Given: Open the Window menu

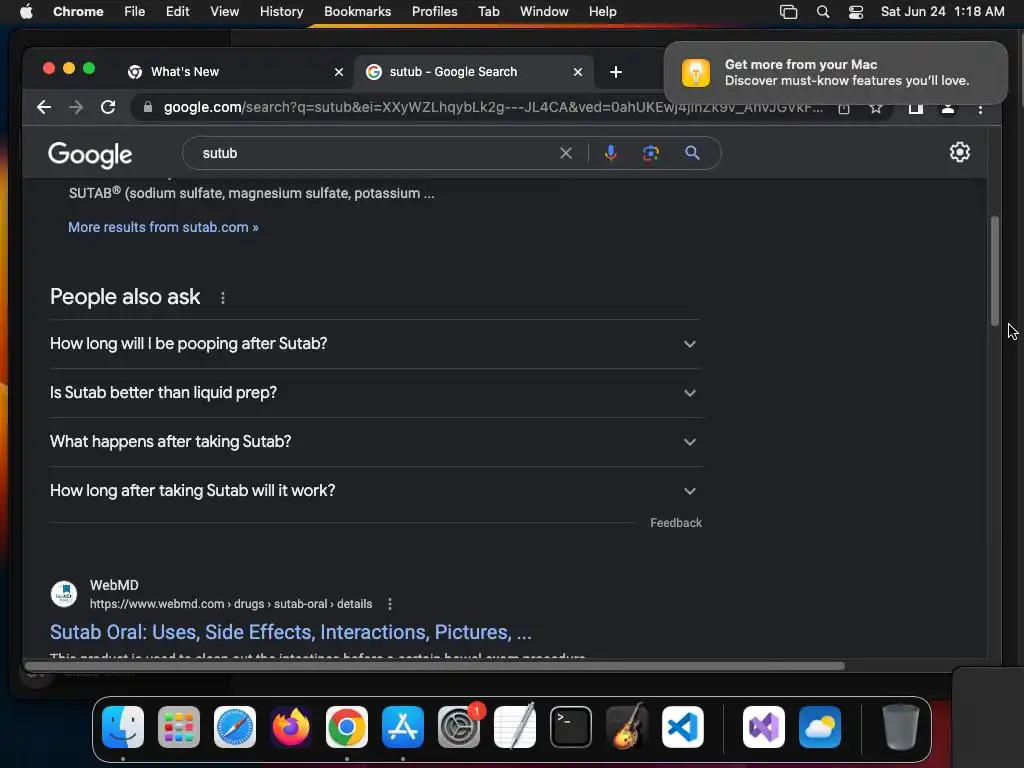Looking at the screenshot, I should tap(544, 12).
